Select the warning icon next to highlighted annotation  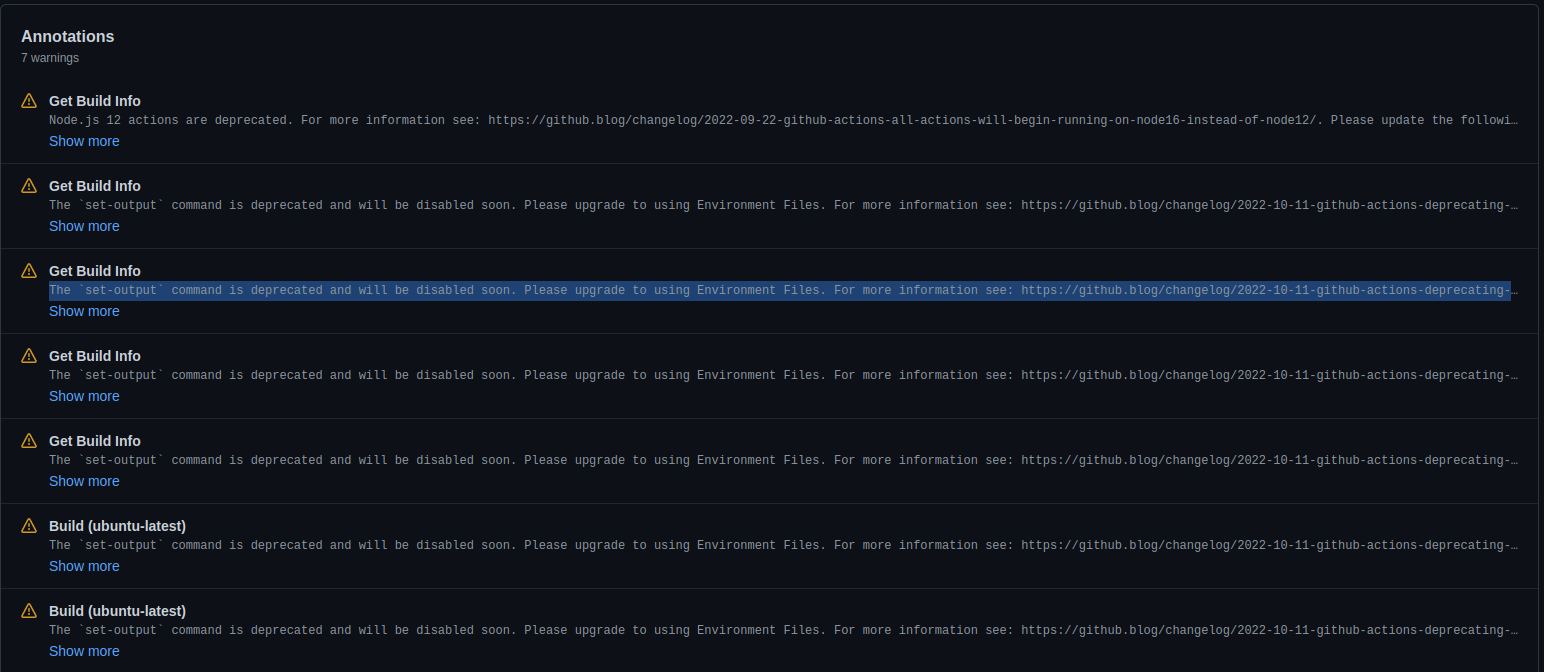click(x=28, y=270)
